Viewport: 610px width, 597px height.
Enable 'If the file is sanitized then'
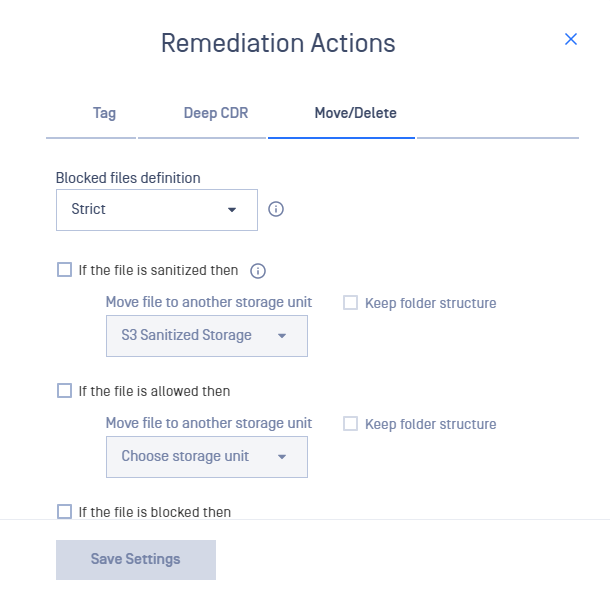65,270
